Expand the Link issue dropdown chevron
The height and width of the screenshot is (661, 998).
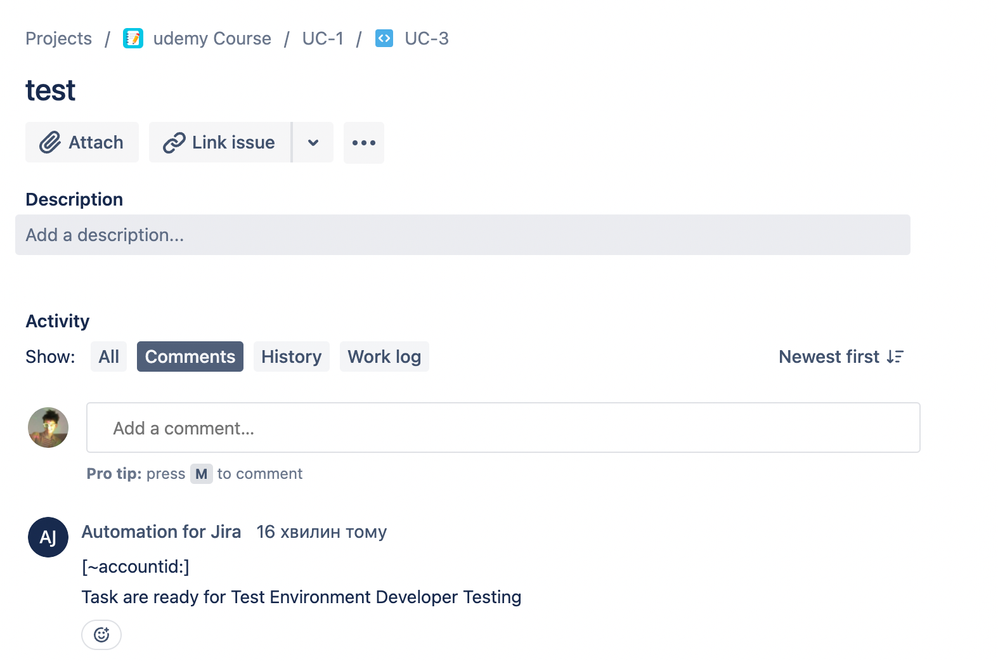coord(313,143)
